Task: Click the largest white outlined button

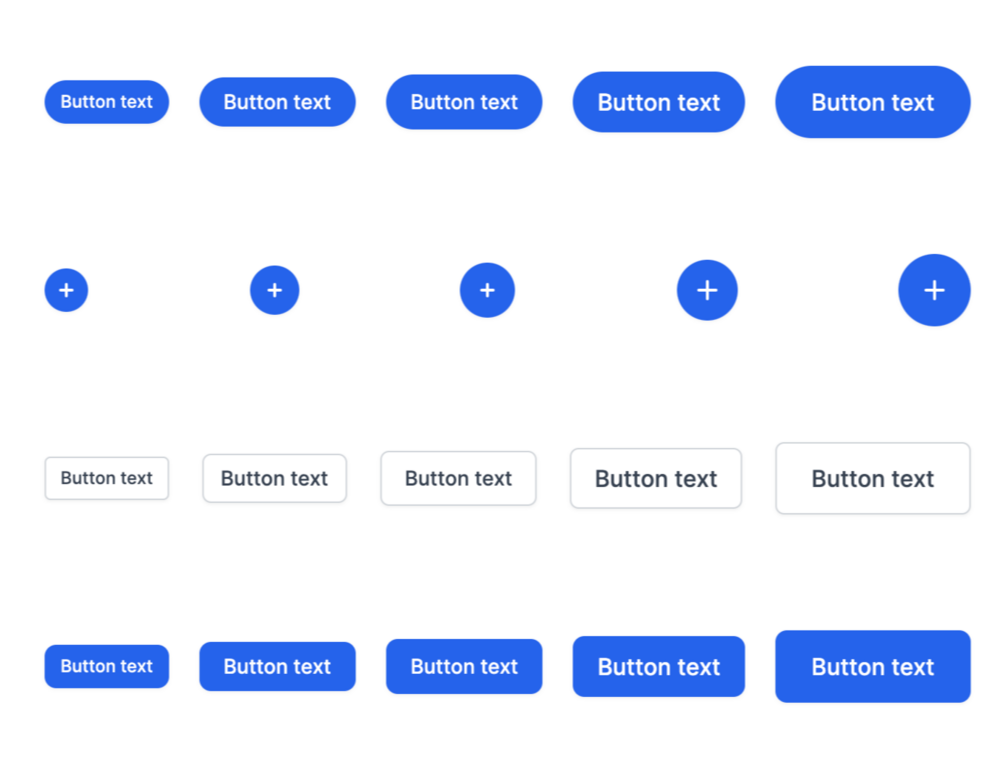Action: click(x=872, y=478)
